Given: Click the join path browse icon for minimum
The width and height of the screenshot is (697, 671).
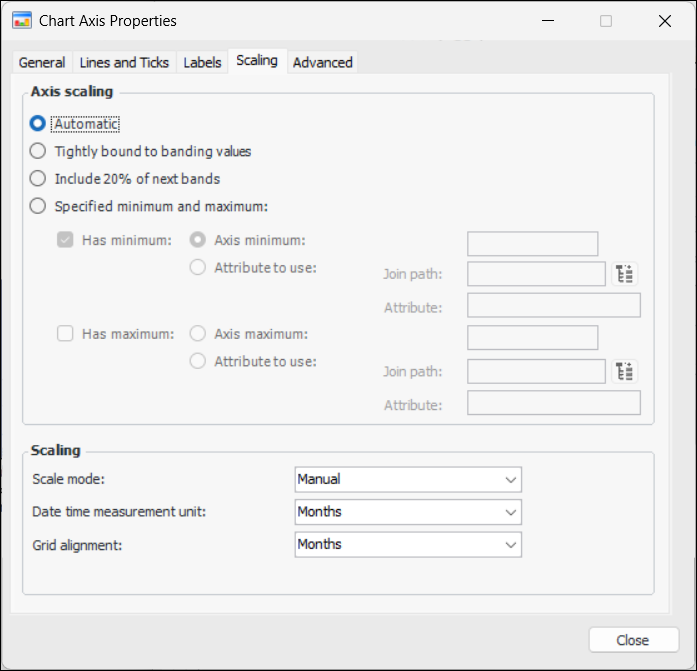Looking at the screenshot, I should pos(625,274).
